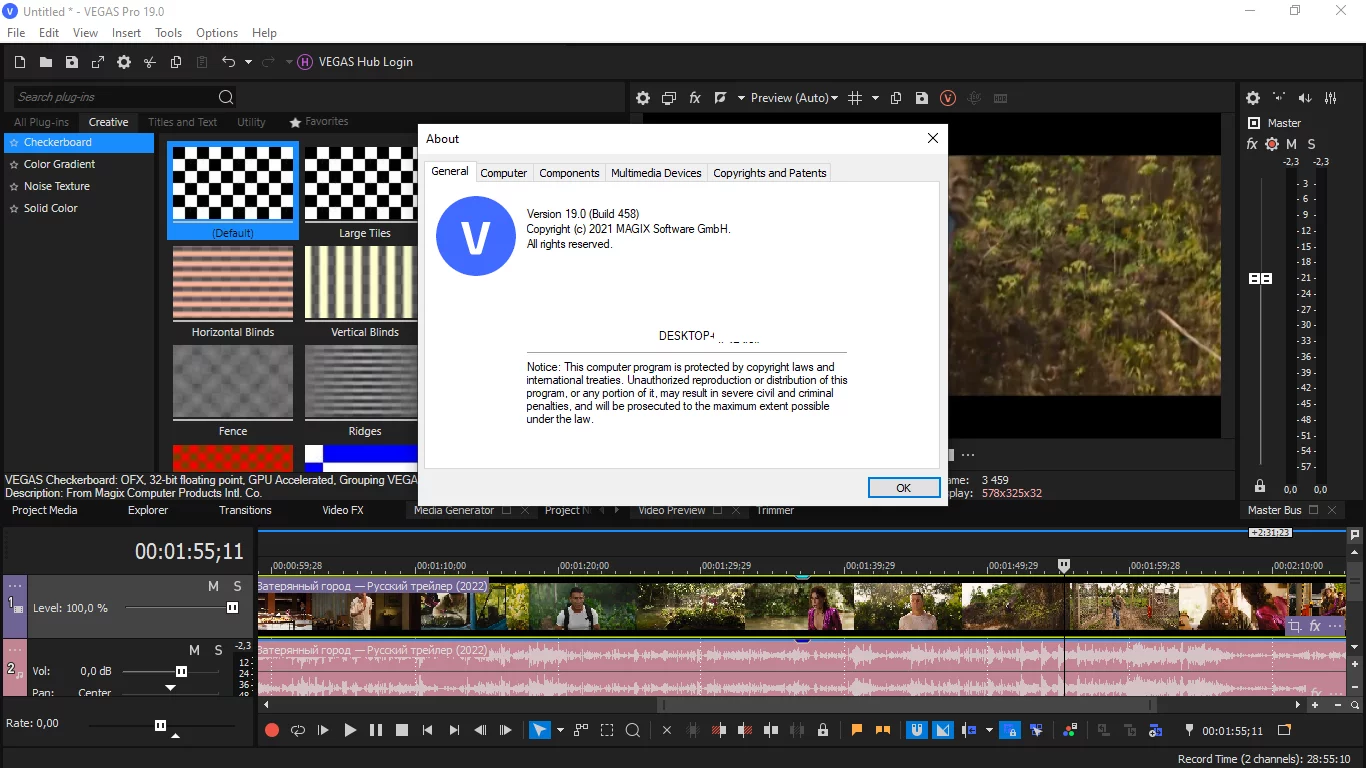Click the Copy icon in main toolbar

point(176,62)
